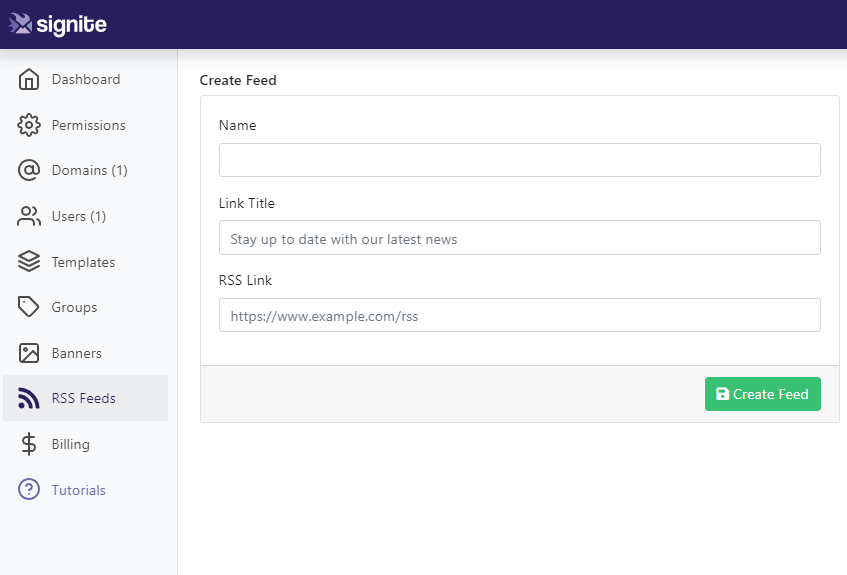Focus the Link Title input field
Viewport: 847px width, 575px height.
(x=520, y=238)
